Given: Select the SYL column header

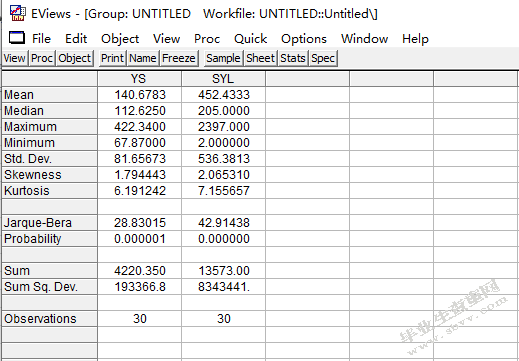Looking at the screenshot, I should [x=223, y=79].
